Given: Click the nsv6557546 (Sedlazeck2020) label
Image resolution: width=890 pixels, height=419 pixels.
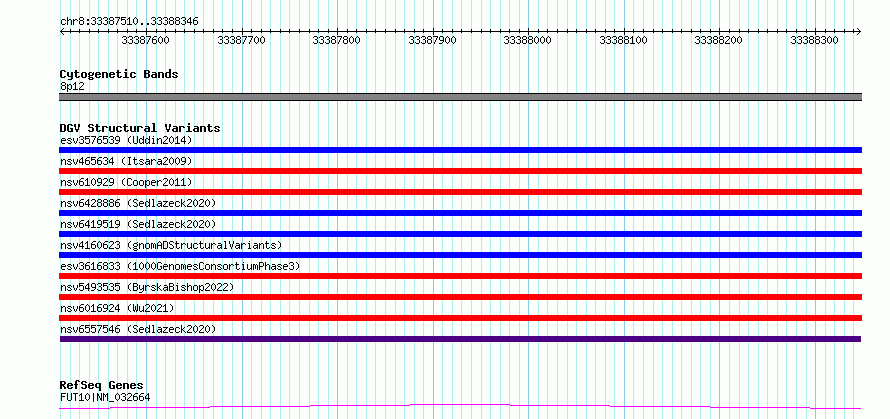Looking at the screenshot, I should pyautogui.click(x=138, y=329).
